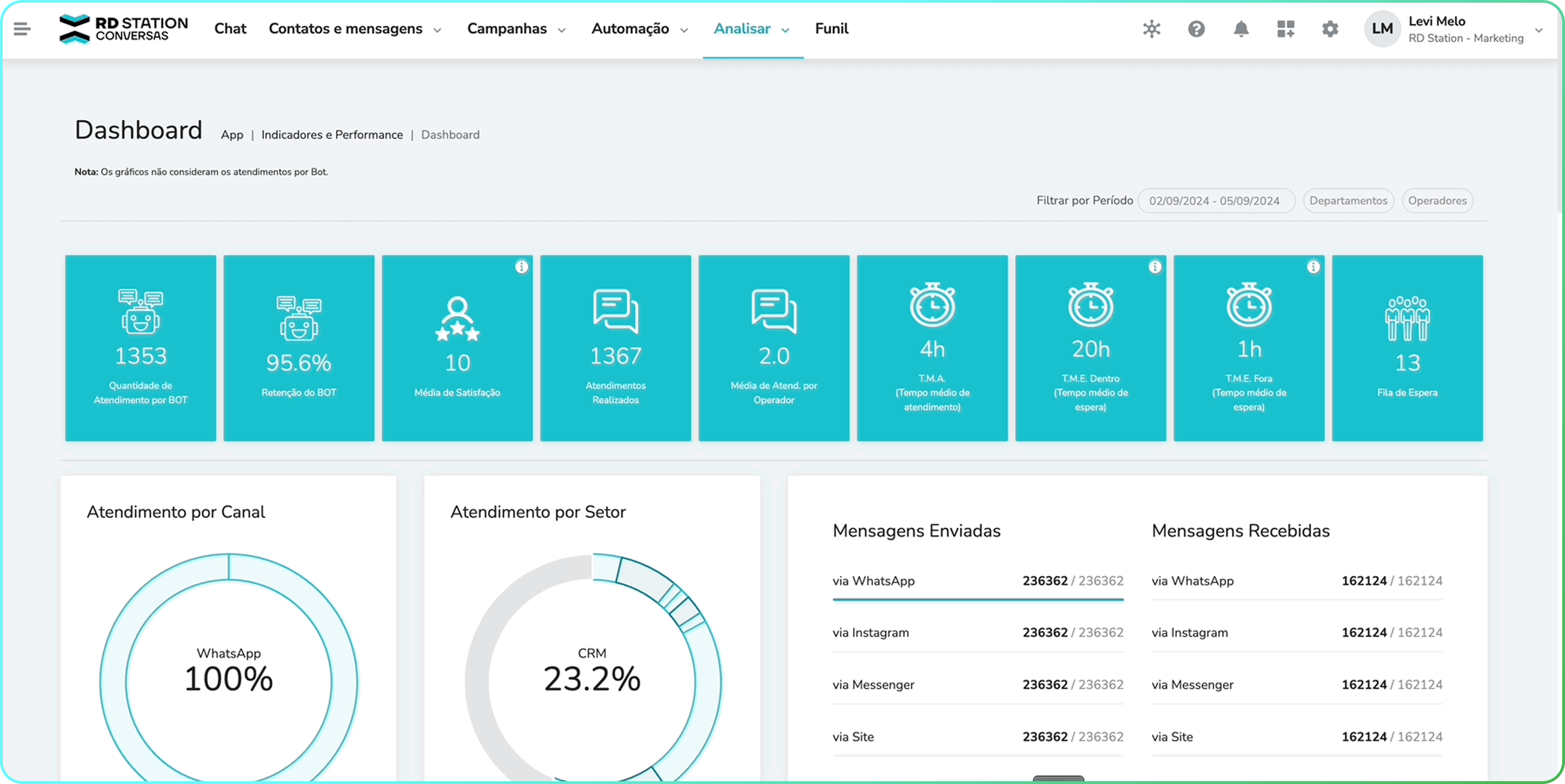Open the Operadores filter
The height and width of the screenshot is (784, 1565).
click(1437, 200)
